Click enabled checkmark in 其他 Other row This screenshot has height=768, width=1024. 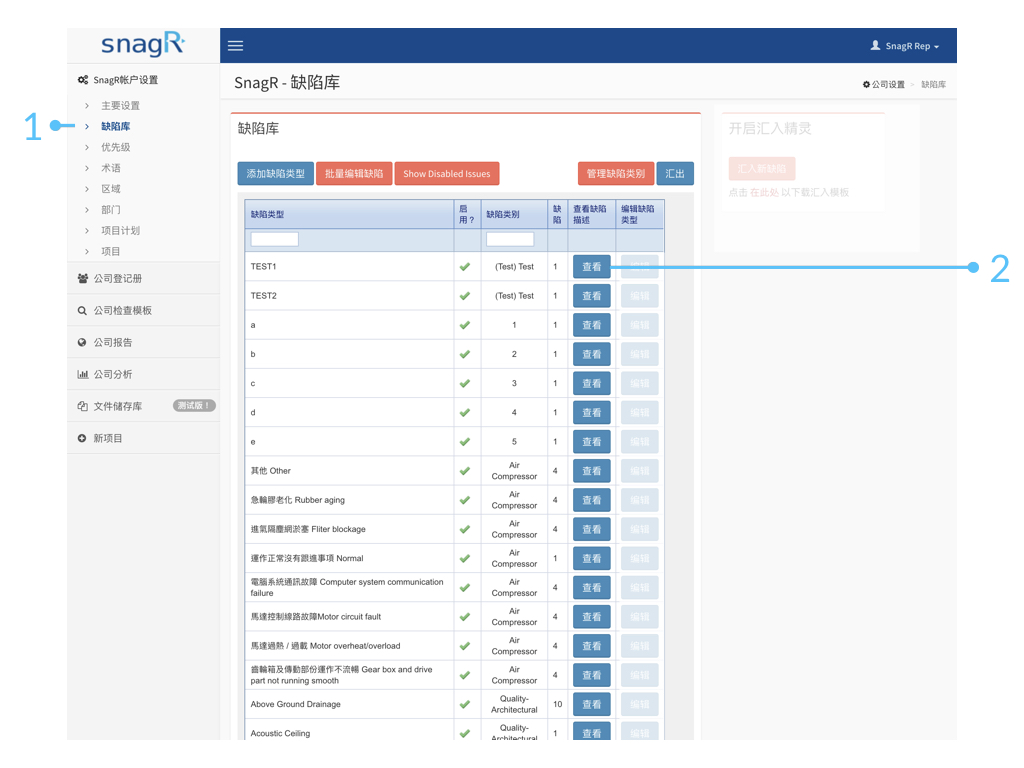465,471
